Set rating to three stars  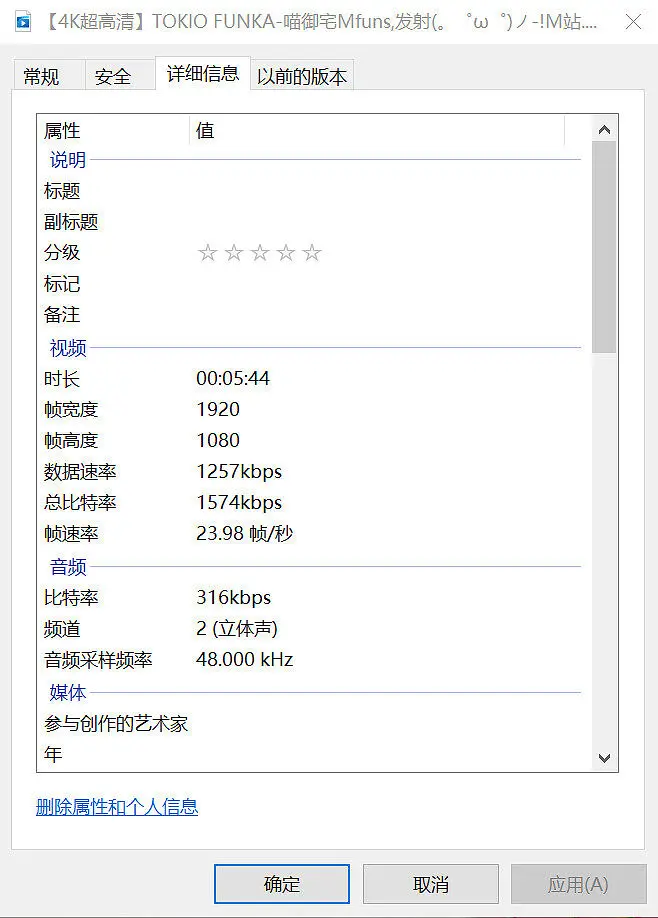(259, 253)
